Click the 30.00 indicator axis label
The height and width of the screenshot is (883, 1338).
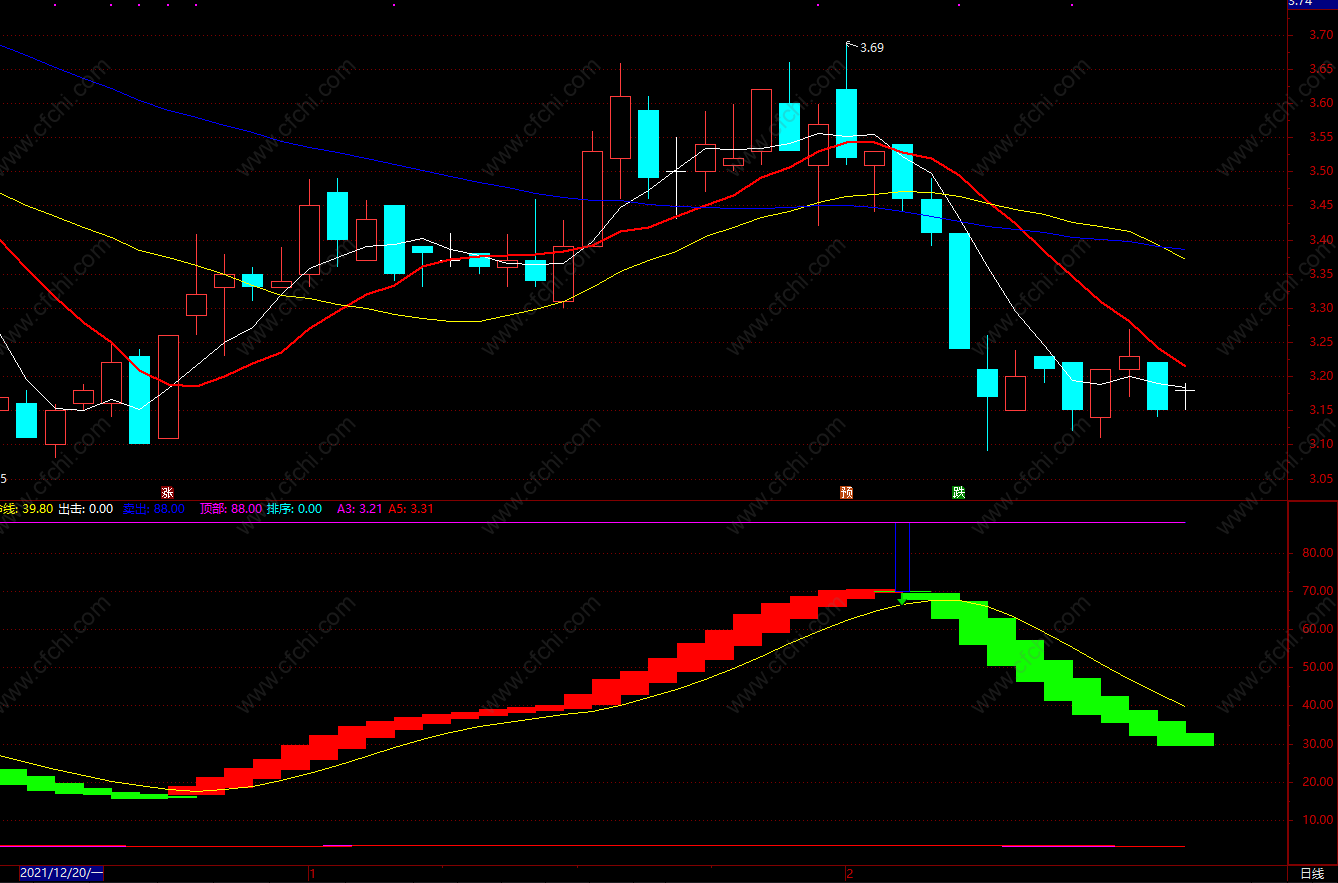pos(1319,744)
